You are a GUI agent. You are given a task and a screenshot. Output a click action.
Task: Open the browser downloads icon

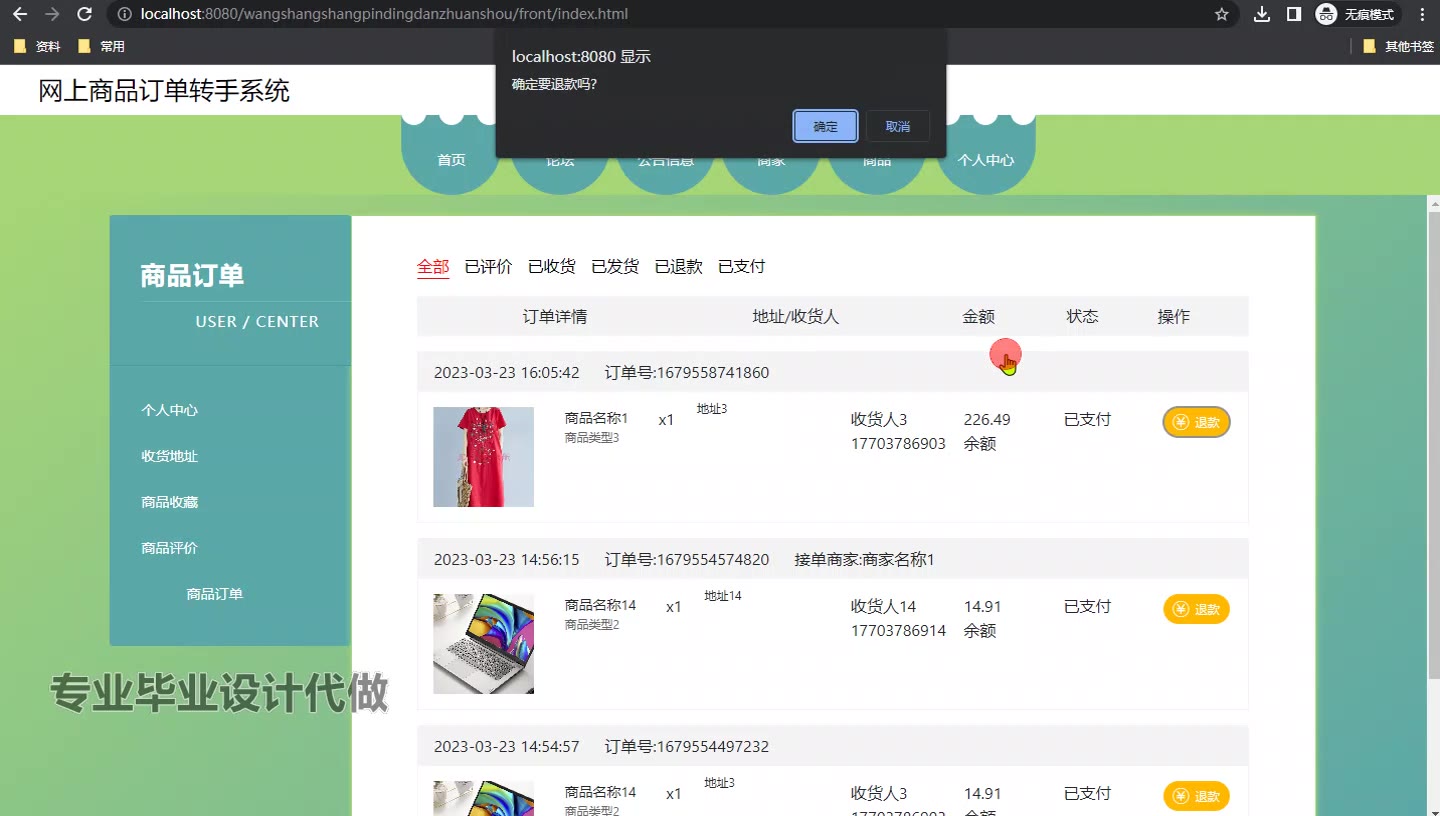[x=1262, y=14]
